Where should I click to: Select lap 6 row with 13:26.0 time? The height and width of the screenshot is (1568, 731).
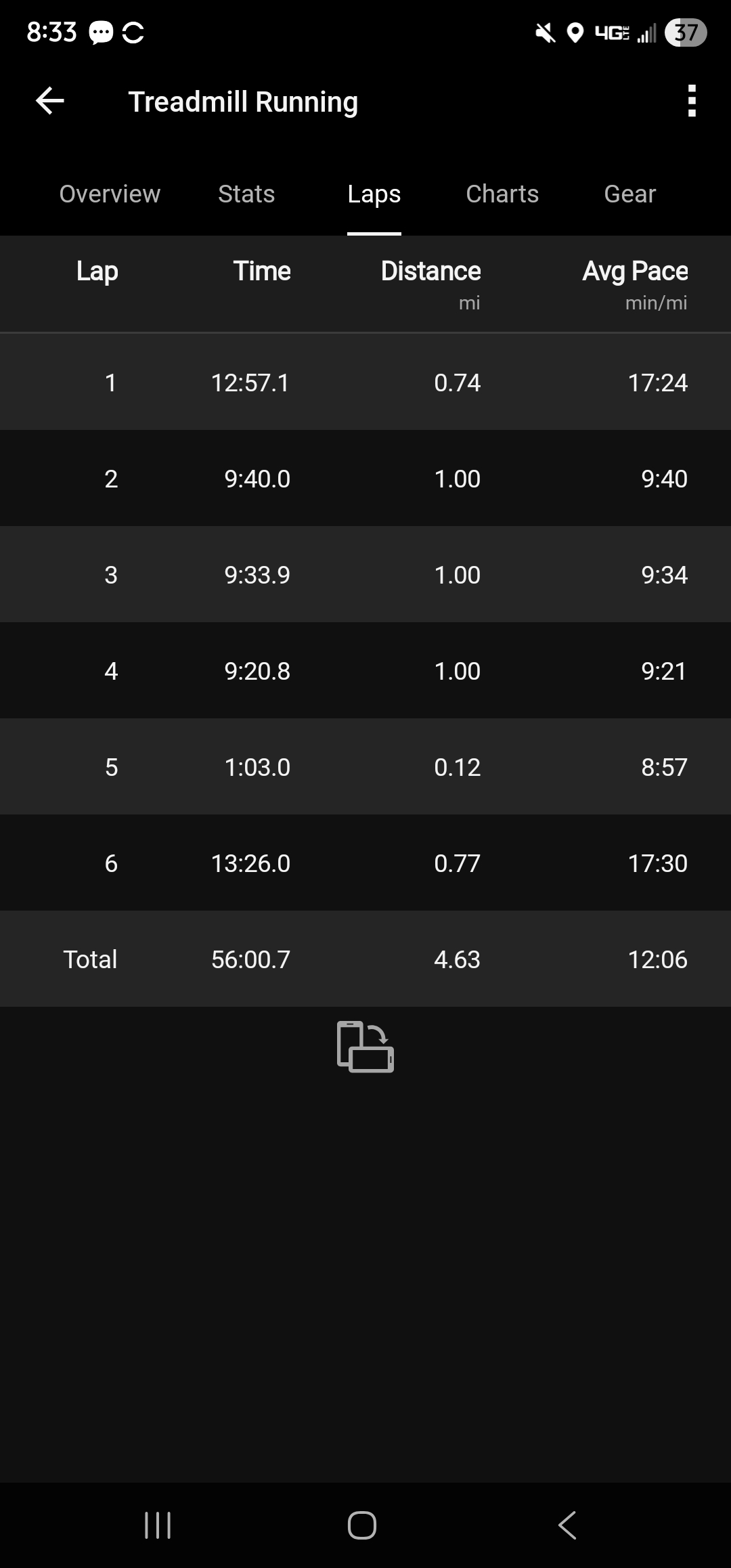tap(365, 863)
